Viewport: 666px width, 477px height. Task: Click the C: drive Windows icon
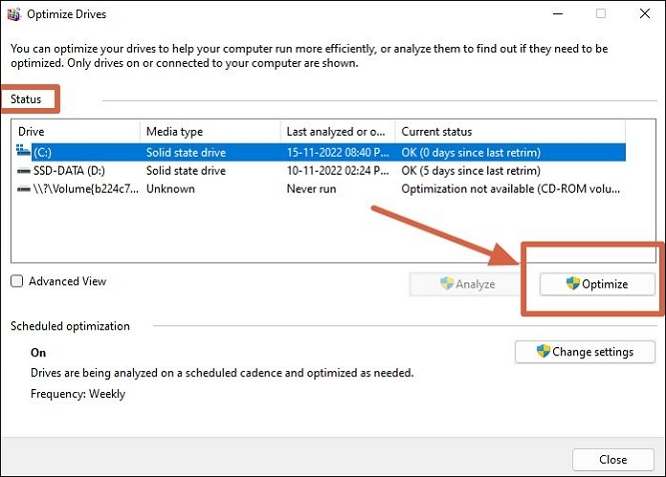tap(23, 150)
